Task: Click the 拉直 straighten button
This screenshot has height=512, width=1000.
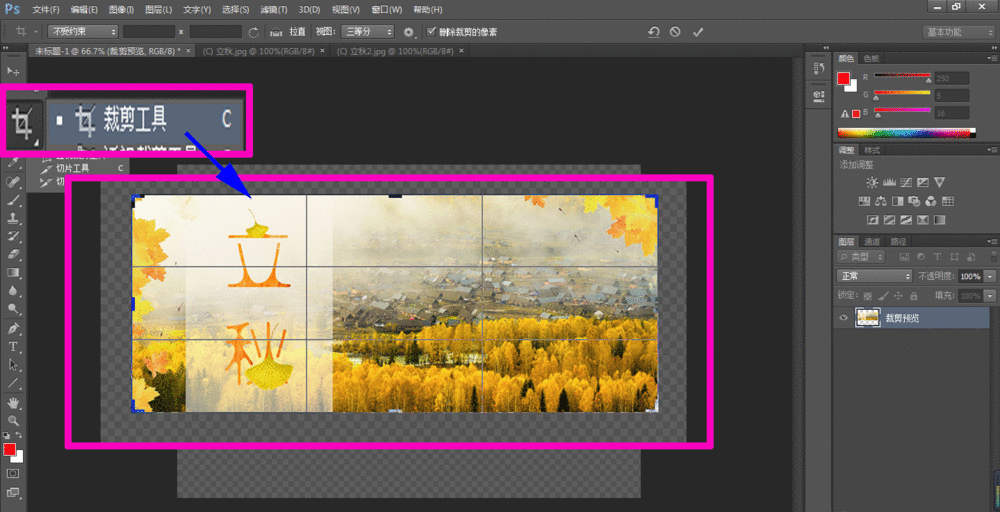Action: tap(292, 32)
